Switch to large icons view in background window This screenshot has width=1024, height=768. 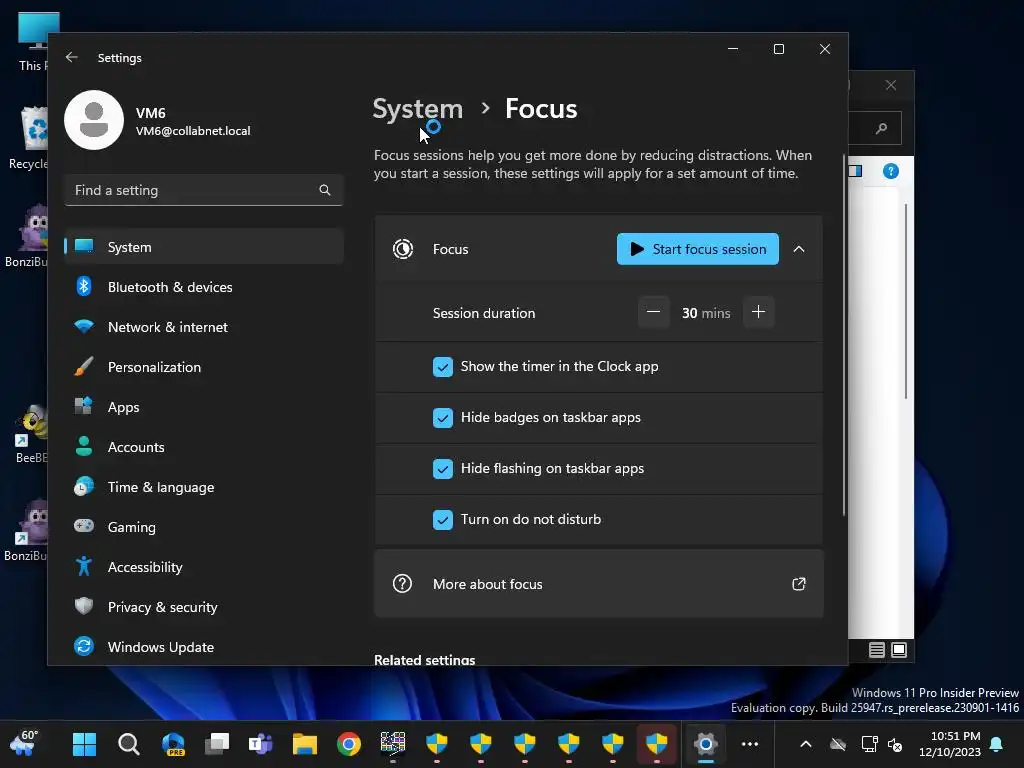(899, 650)
